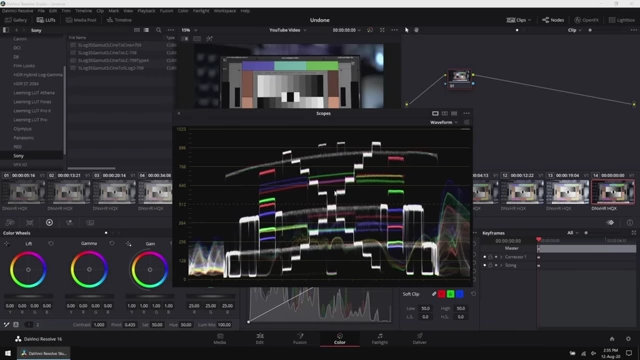The width and height of the screenshot is (640, 360).
Task: Select single scope layout icon
Action: pyautogui.click(x=435, y=113)
